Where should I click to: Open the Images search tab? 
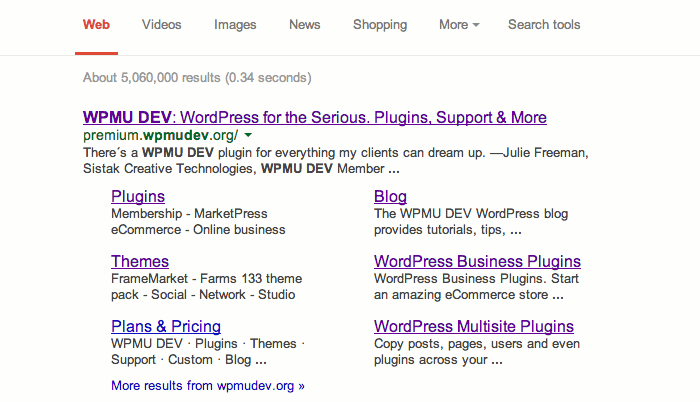235,25
